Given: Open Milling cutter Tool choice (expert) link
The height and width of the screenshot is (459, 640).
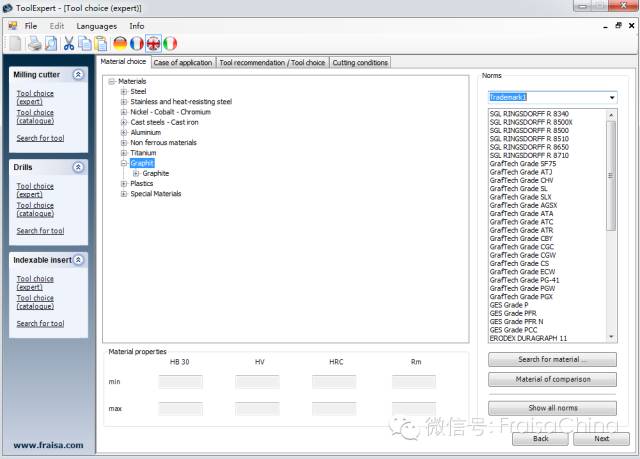Looking at the screenshot, I should (x=35, y=98).
